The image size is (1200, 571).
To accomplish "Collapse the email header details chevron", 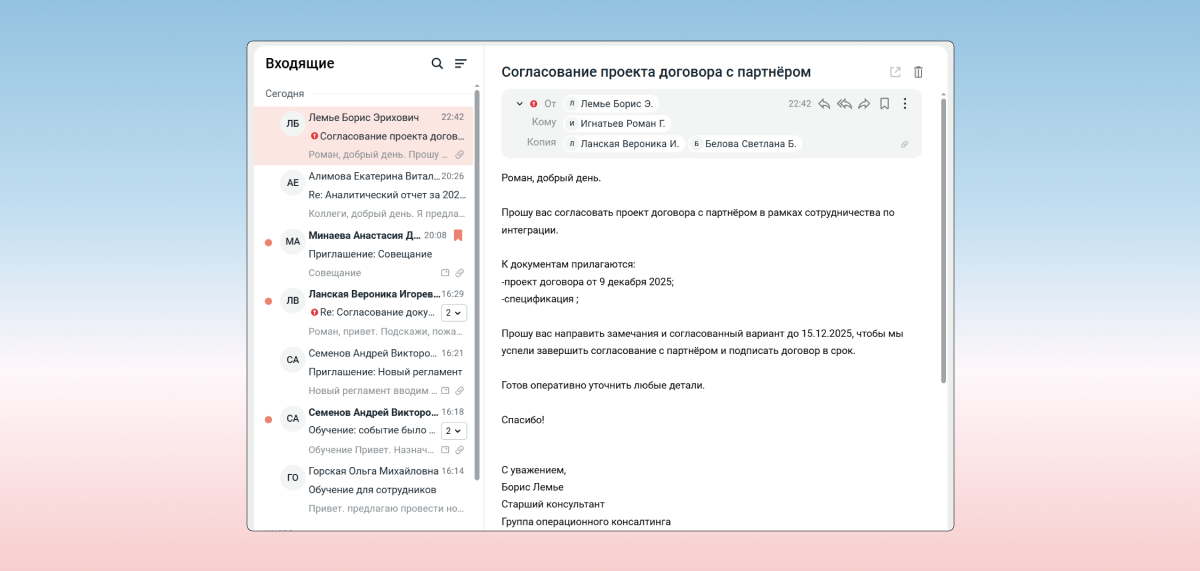I will (519, 104).
